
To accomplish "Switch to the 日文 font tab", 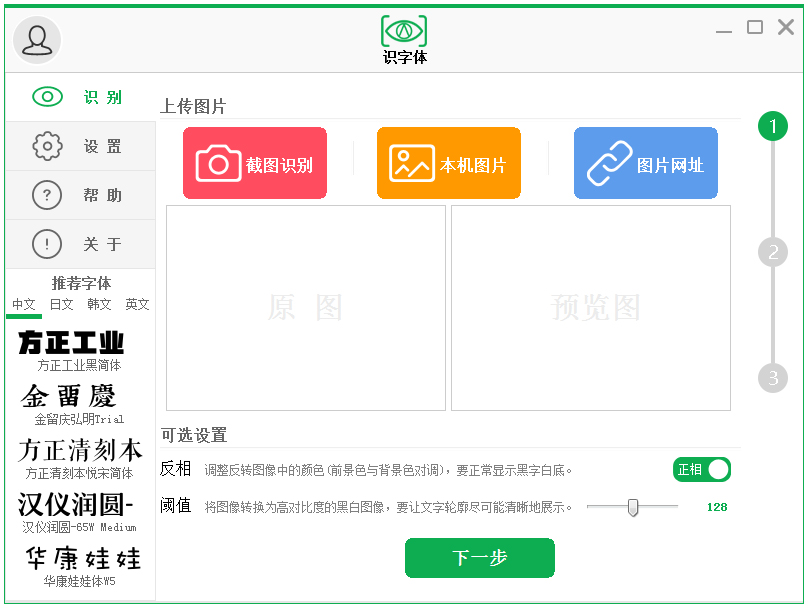I will click(61, 304).
